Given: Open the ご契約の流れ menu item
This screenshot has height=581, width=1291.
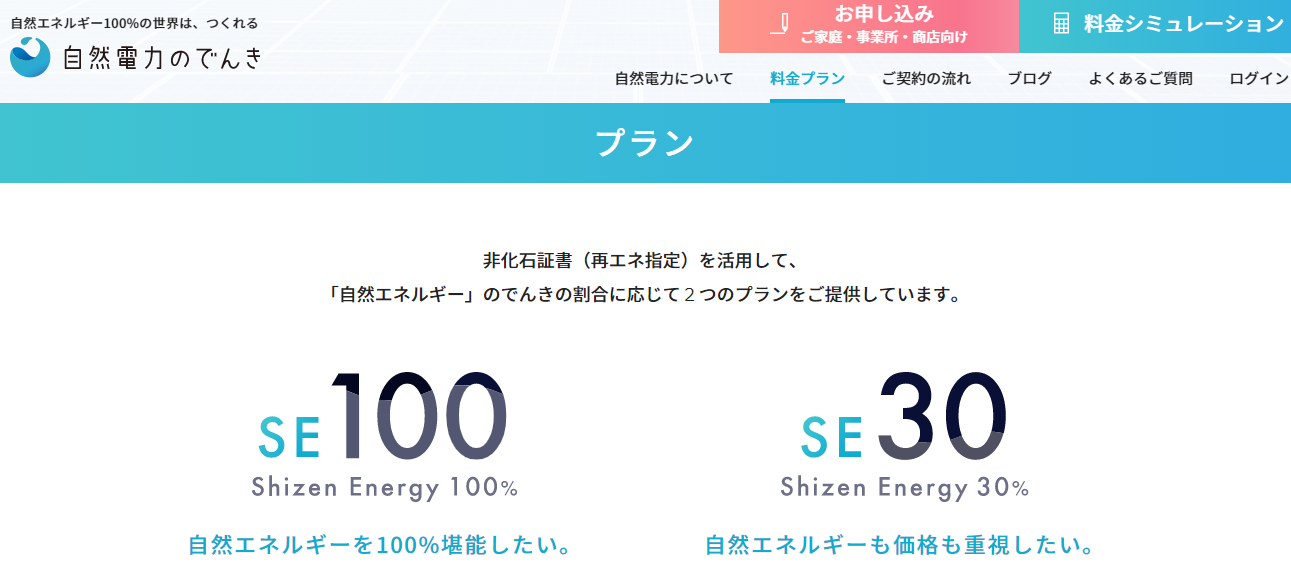Looking at the screenshot, I should coord(926,79).
